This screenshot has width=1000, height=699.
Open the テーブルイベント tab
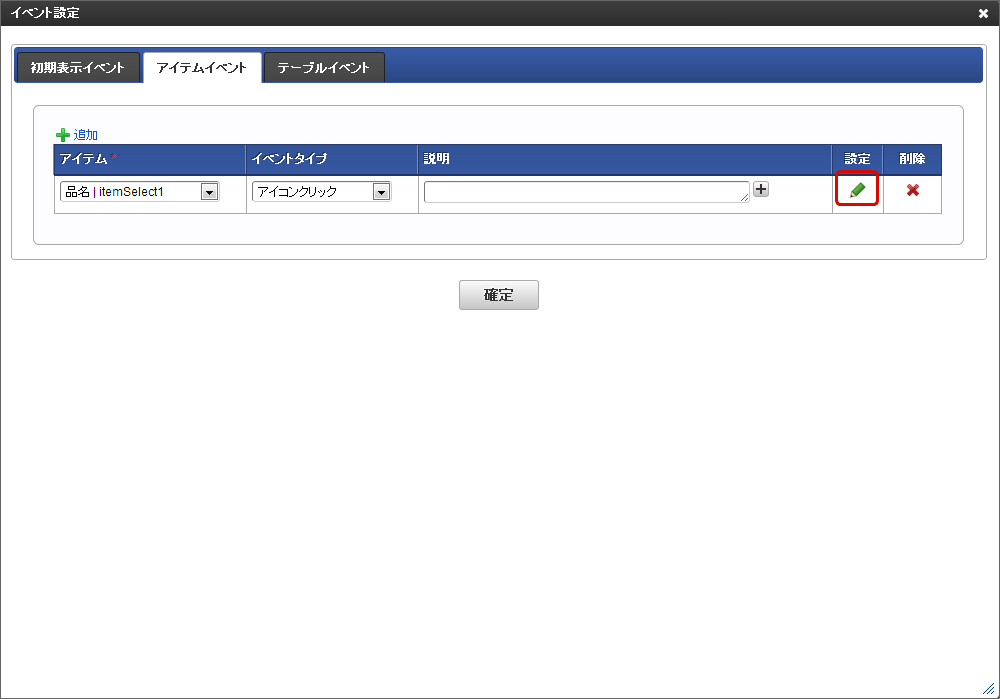(324, 68)
